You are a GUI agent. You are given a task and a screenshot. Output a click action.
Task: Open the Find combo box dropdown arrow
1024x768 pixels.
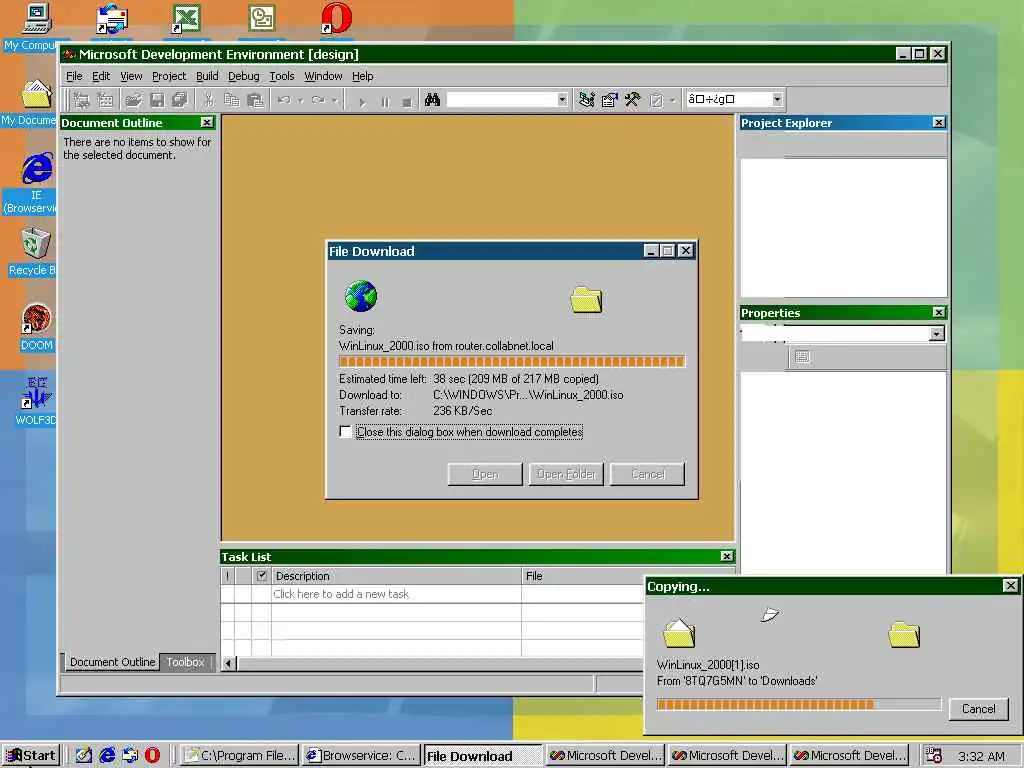pos(562,99)
